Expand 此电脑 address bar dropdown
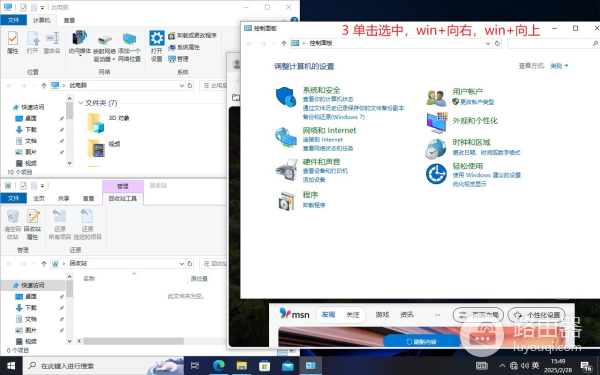This screenshot has width=600, height=375. (x=182, y=85)
